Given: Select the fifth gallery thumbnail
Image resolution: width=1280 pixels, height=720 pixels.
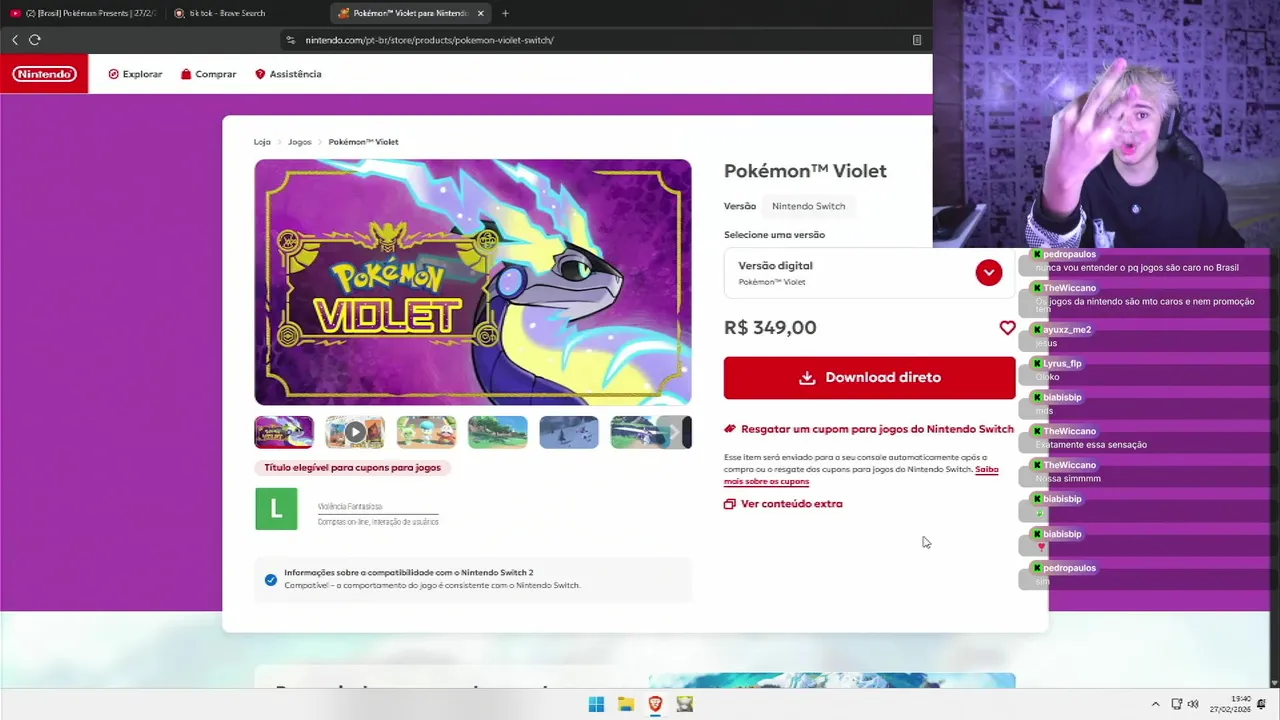Looking at the screenshot, I should coord(569,432).
